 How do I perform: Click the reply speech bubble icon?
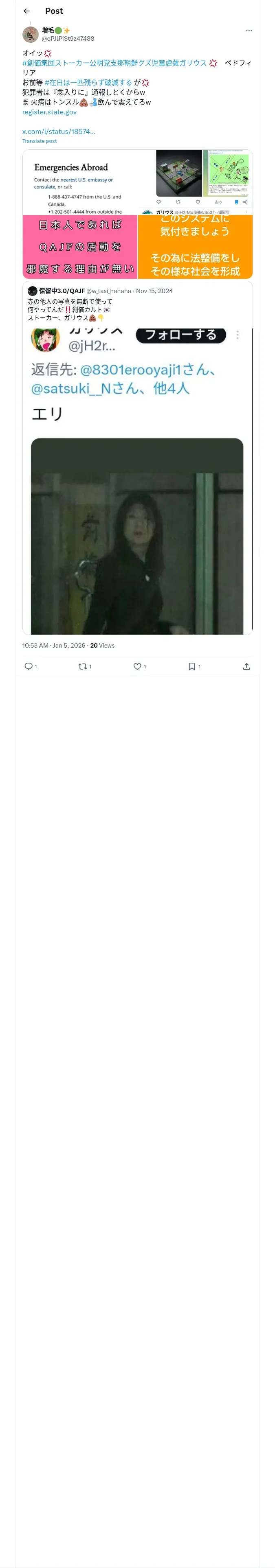coord(29,666)
